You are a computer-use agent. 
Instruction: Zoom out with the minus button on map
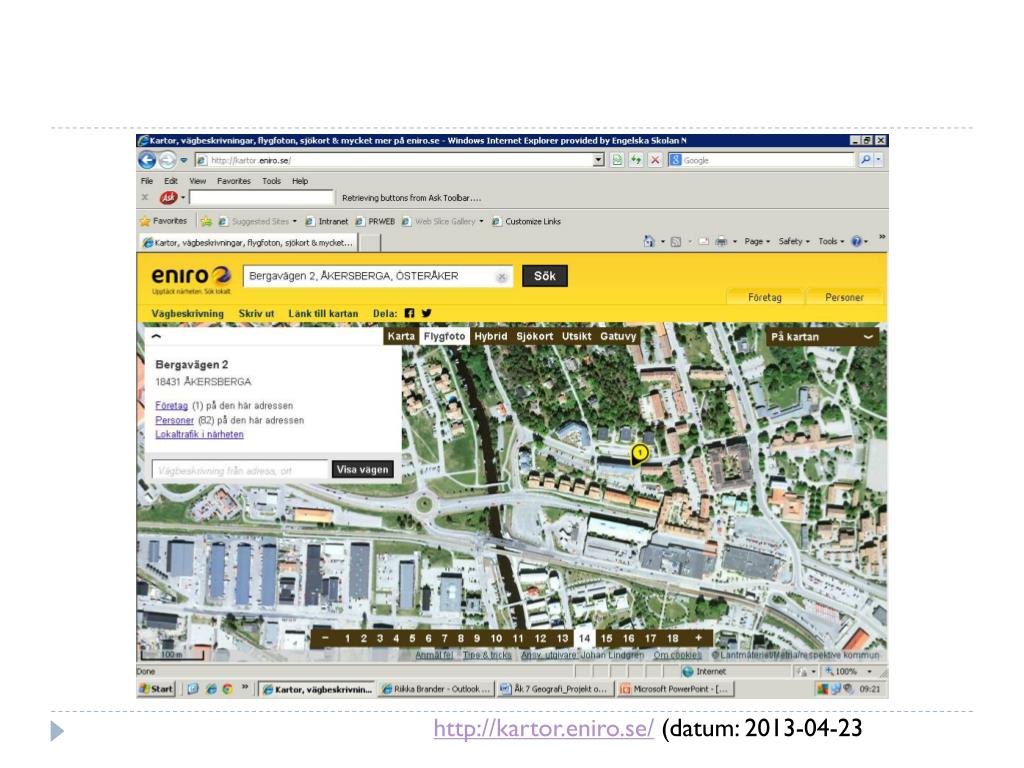[x=325, y=638]
